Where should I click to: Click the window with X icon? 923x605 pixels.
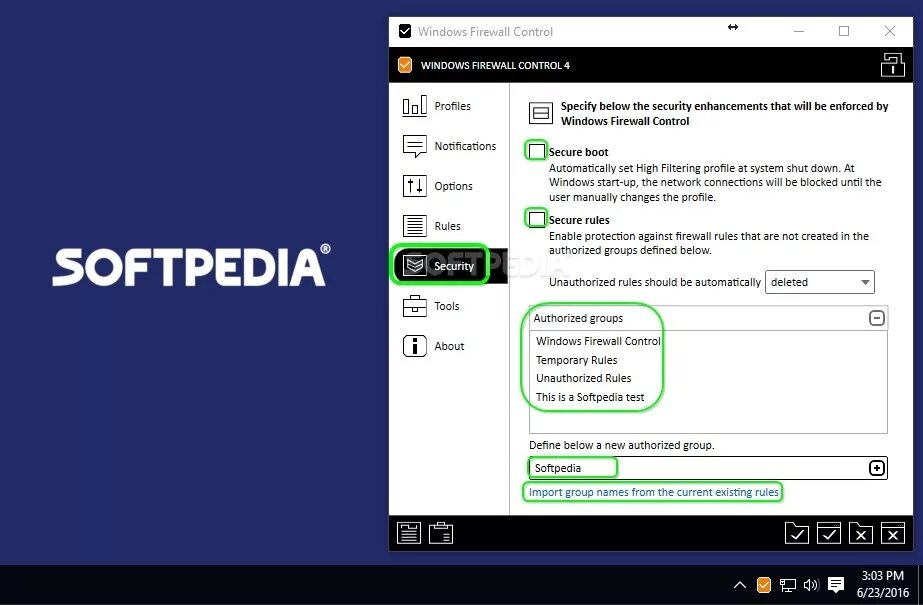[892, 533]
